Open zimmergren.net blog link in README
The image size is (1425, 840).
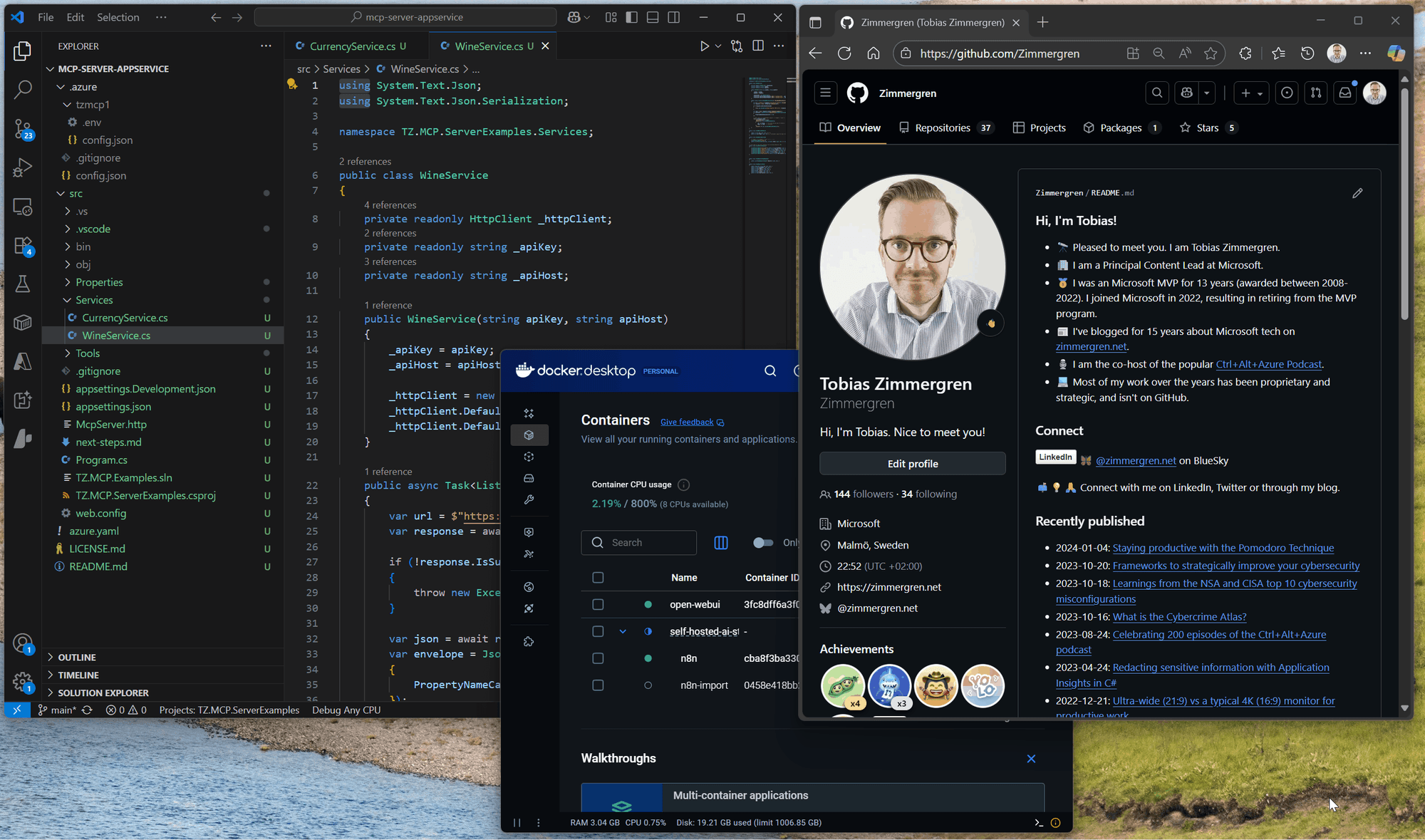pyautogui.click(x=1091, y=346)
